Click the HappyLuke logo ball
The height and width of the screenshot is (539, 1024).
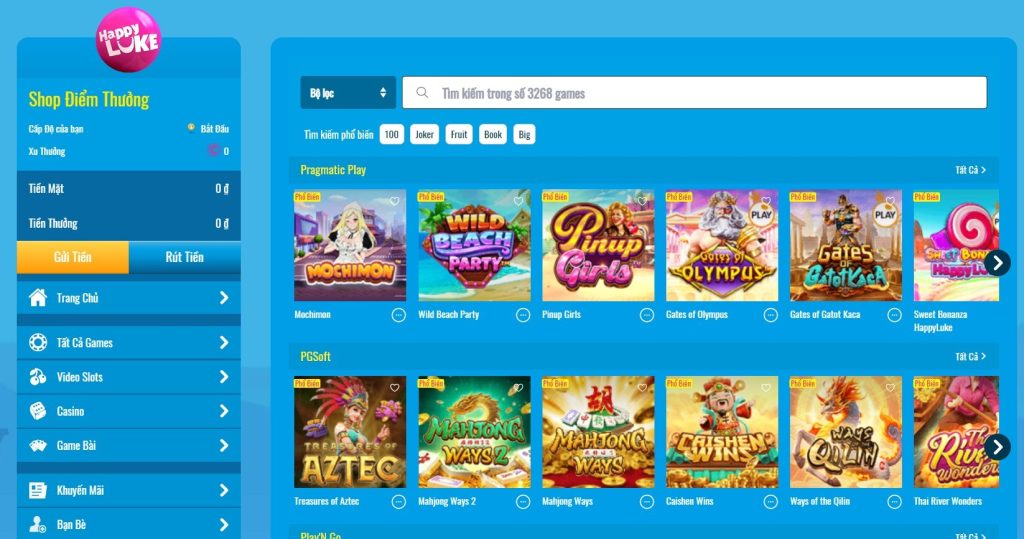[x=128, y=39]
